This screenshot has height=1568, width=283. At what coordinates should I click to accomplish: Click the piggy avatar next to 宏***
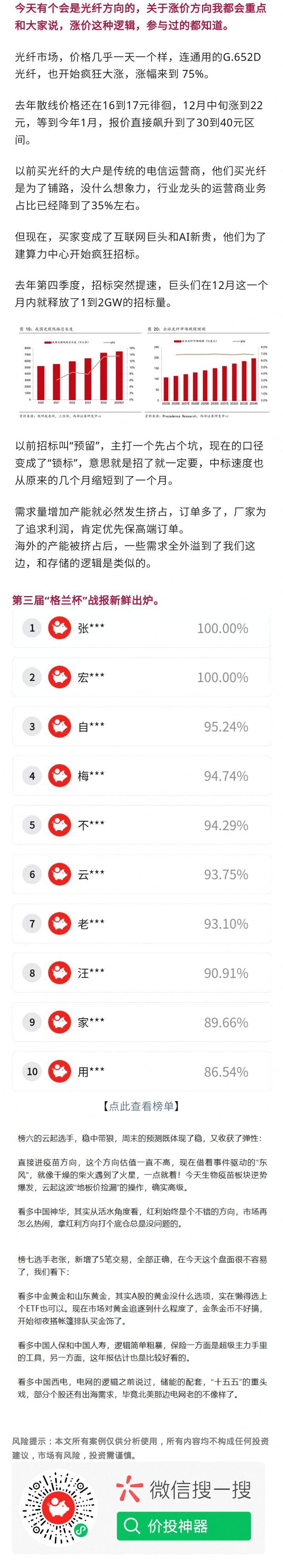[60, 677]
